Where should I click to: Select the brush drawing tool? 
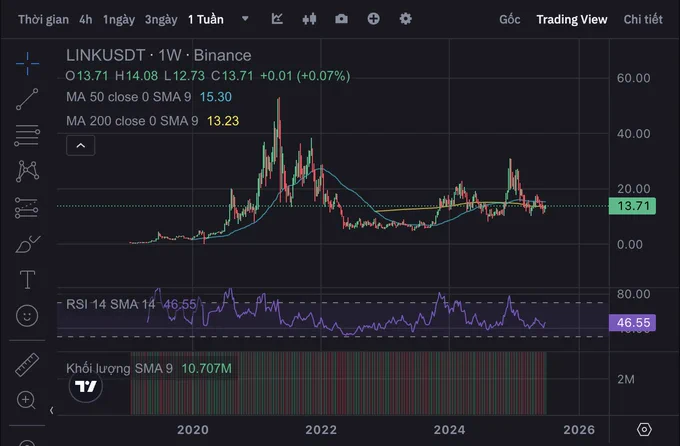[x=27, y=244]
